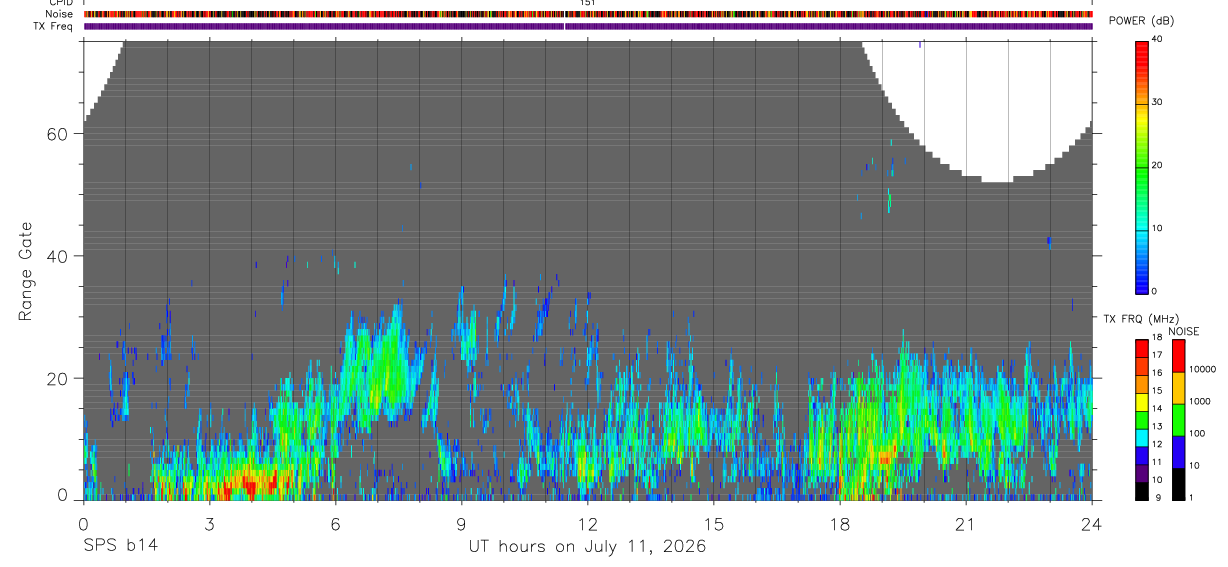
Task: Click the 12 UT hour axis label
Action: click(588, 524)
